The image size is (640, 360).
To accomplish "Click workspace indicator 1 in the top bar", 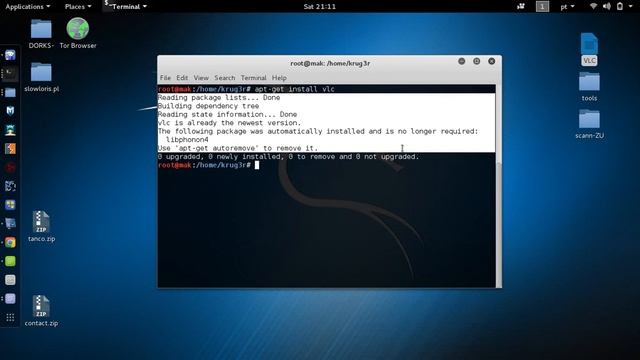I will pos(542,7).
